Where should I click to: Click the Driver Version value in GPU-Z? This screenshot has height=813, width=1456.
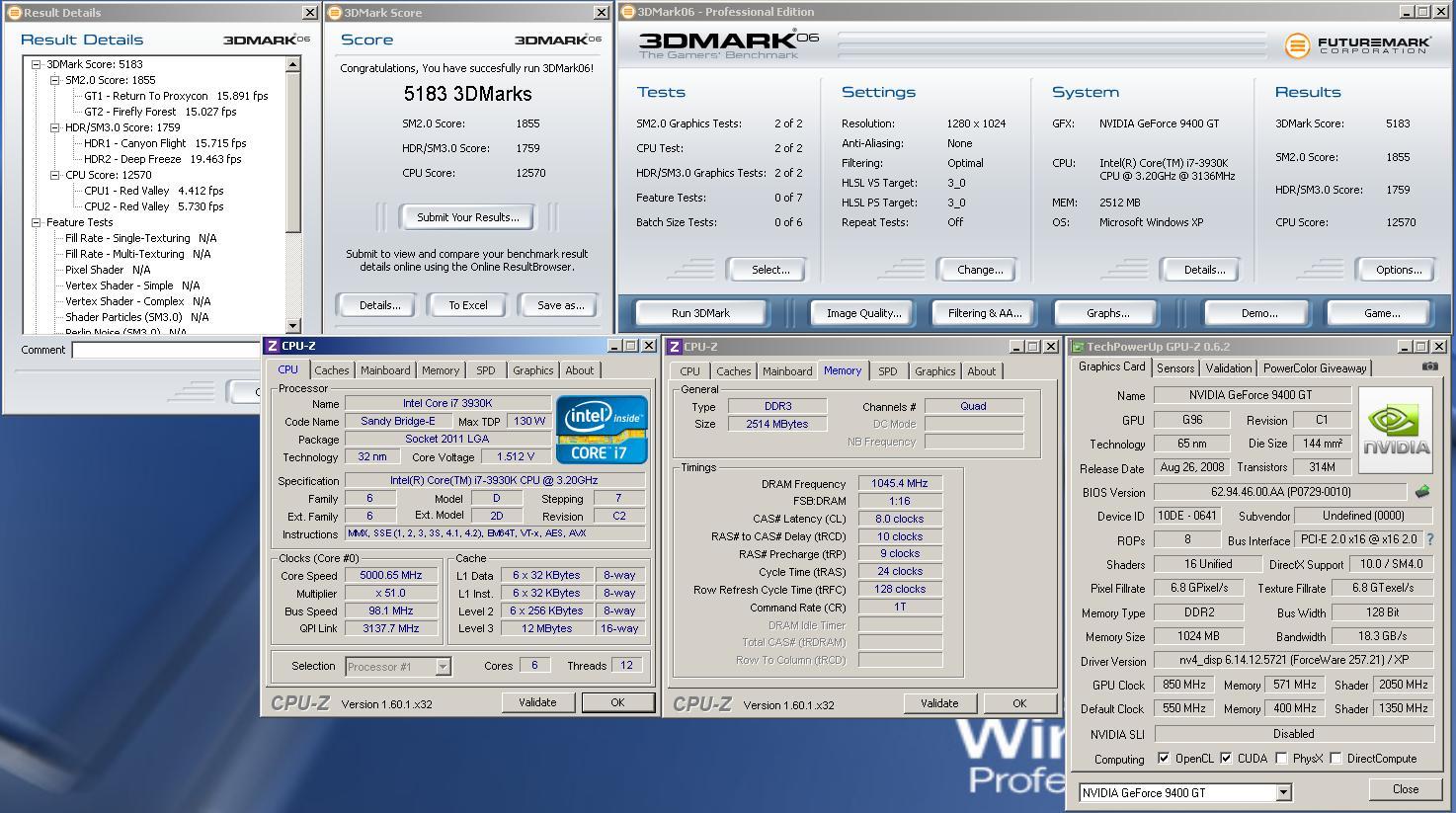pos(1294,660)
